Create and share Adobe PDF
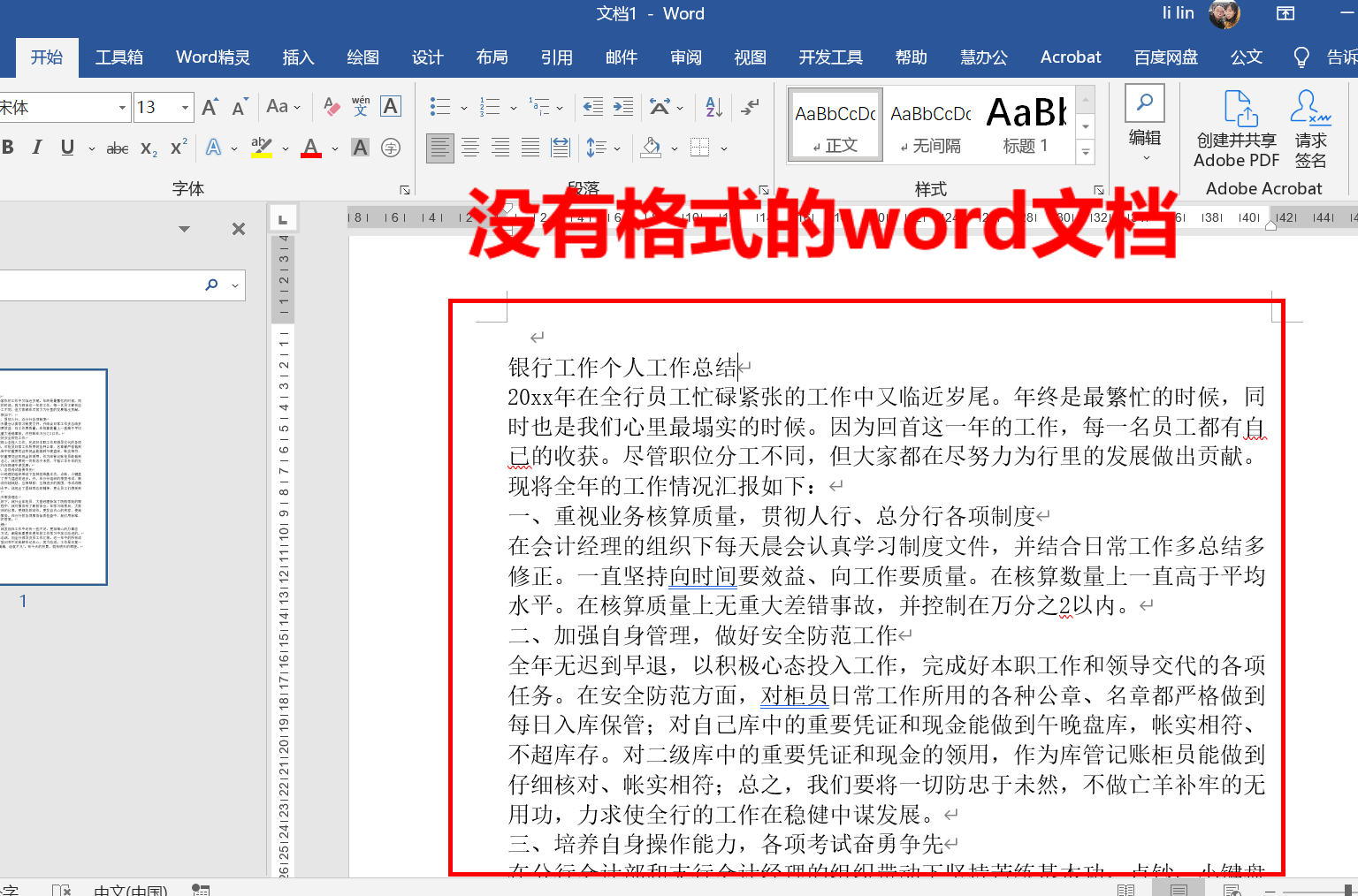The height and width of the screenshot is (896, 1358). [1236, 129]
